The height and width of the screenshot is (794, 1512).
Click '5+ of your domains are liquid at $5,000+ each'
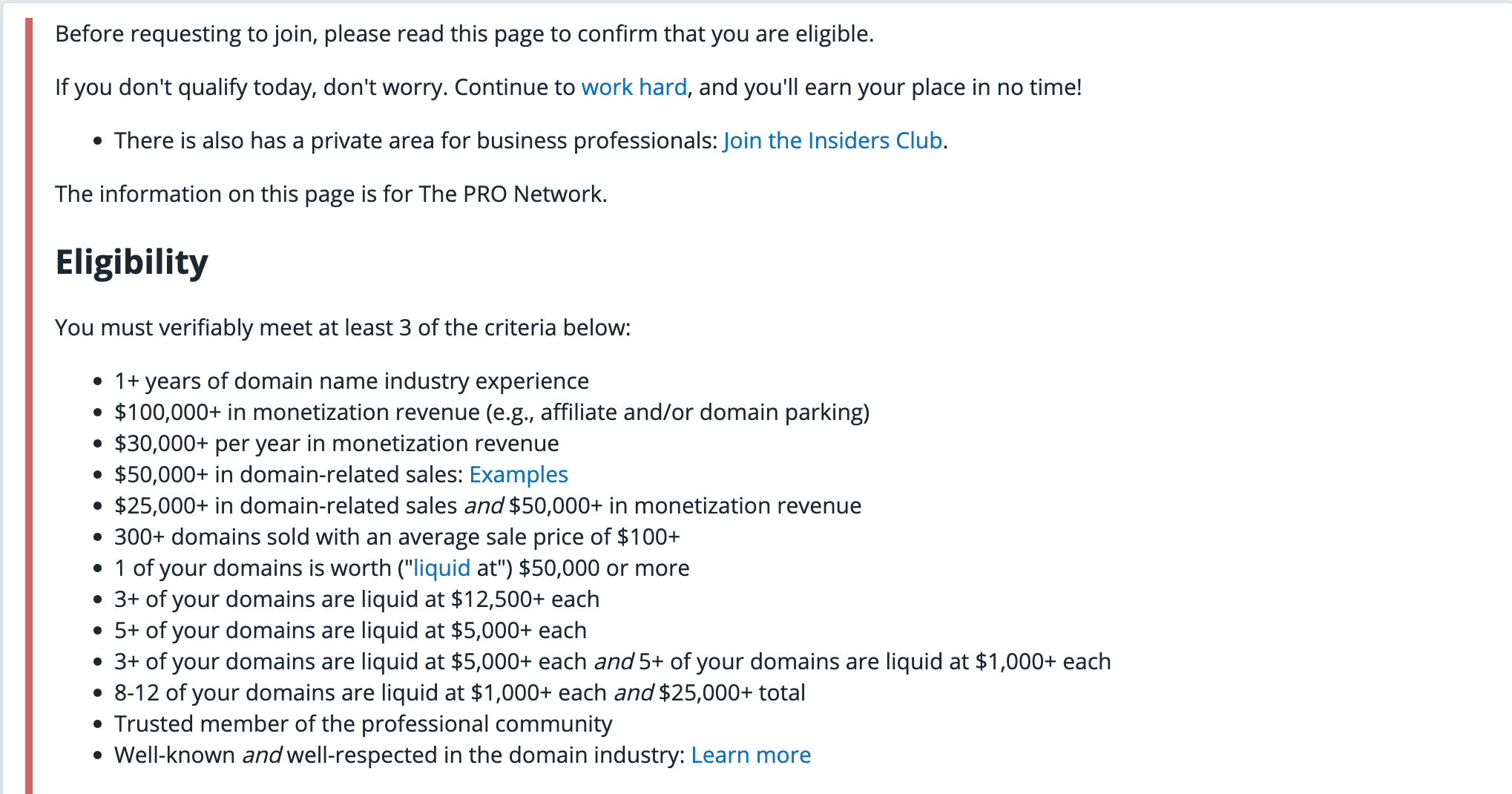pos(350,630)
